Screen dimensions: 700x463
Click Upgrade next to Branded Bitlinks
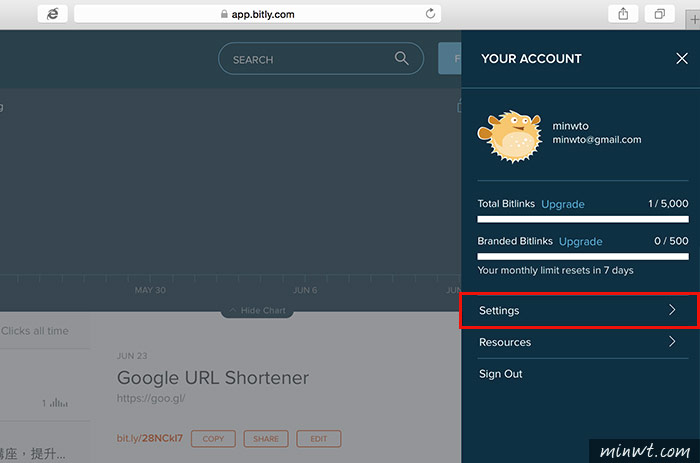[x=580, y=242]
